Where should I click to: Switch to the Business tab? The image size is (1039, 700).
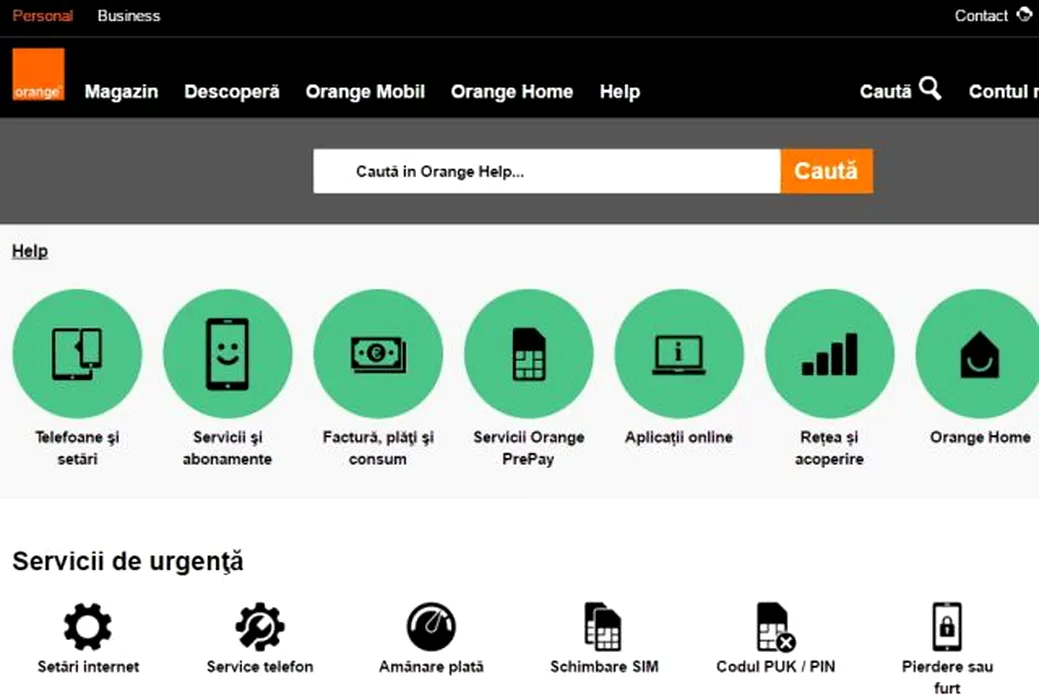click(129, 16)
